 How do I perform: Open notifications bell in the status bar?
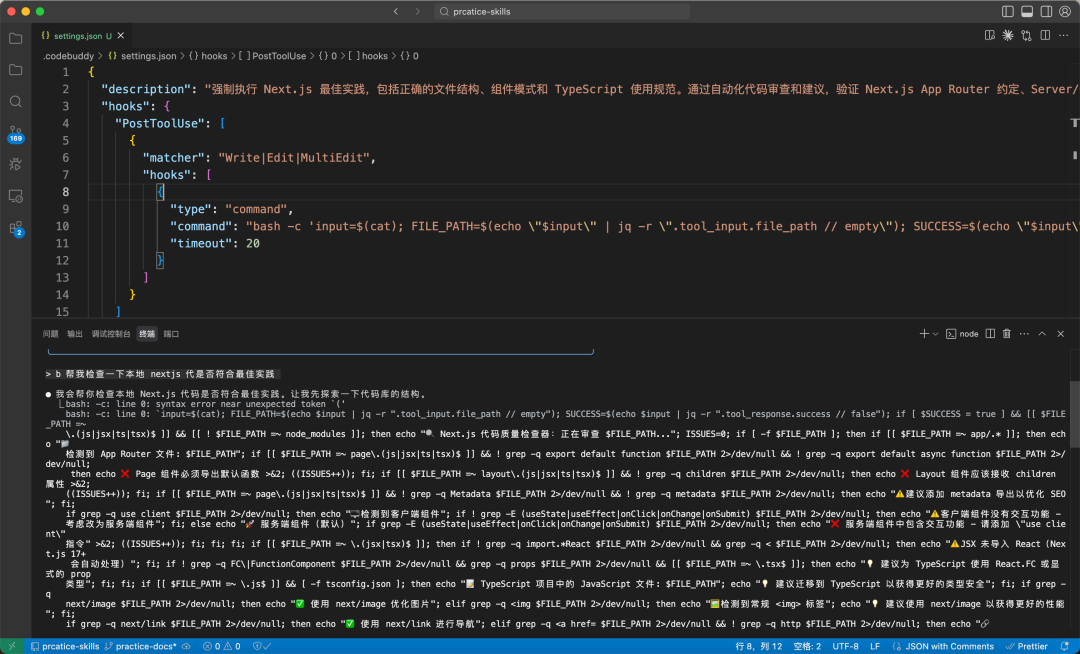pos(1064,646)
